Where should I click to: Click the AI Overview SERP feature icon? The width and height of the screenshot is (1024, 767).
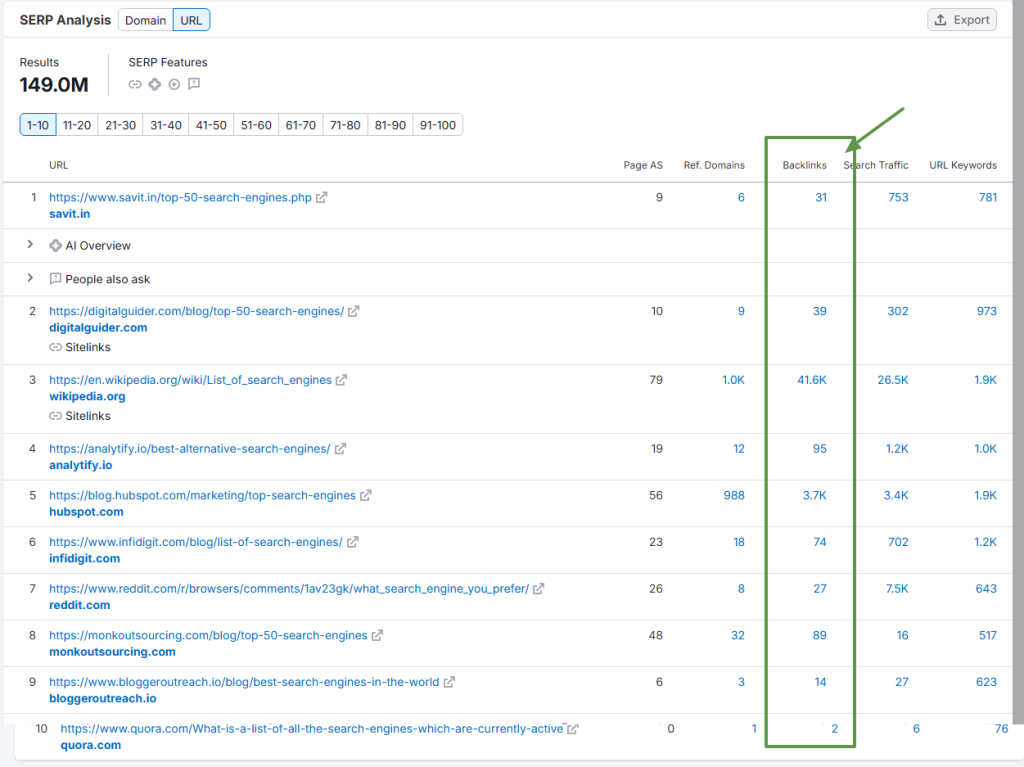154,84
